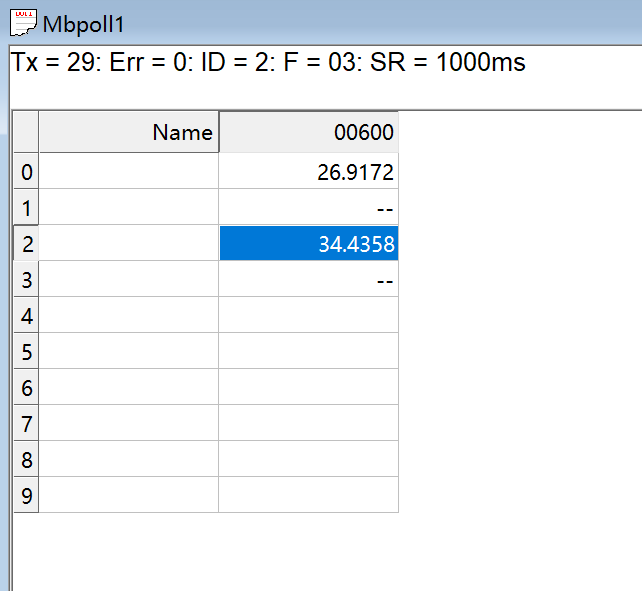Click the '--' value cell in row 3
The image size is (642, 591).
point(308,280)
